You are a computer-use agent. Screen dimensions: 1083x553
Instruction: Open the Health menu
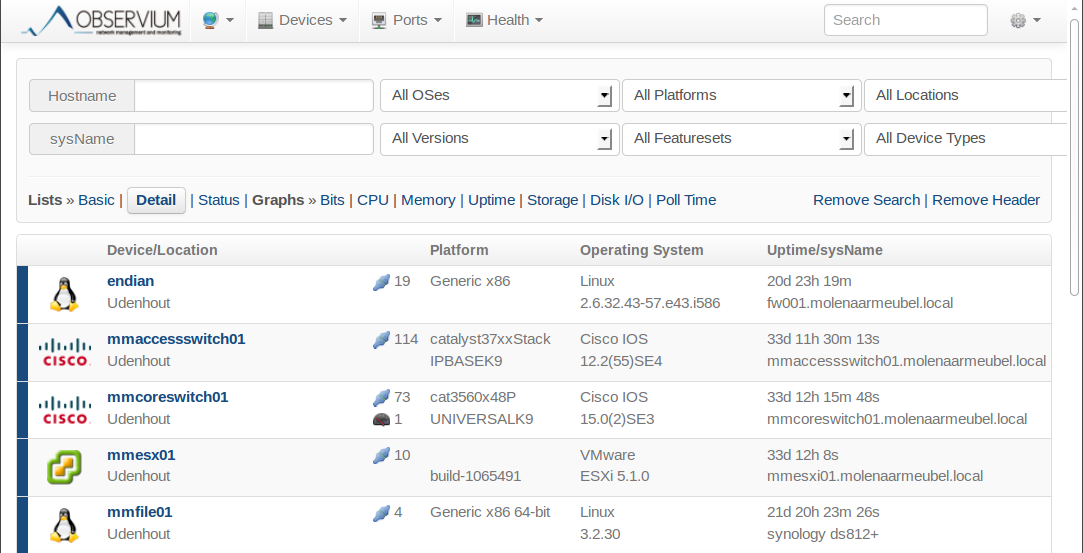(x=504, y=20)
